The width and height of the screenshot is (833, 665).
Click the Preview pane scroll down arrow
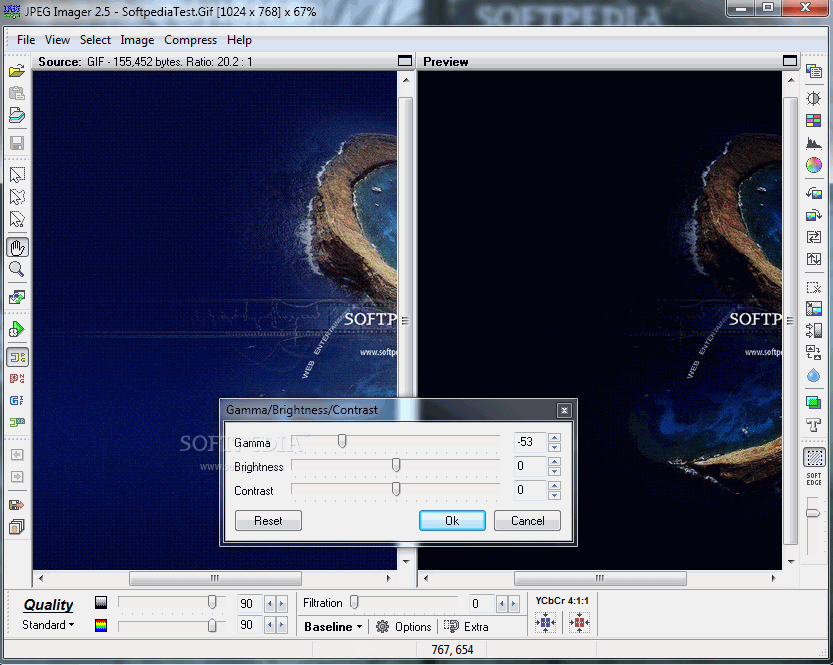click(791, 562)
